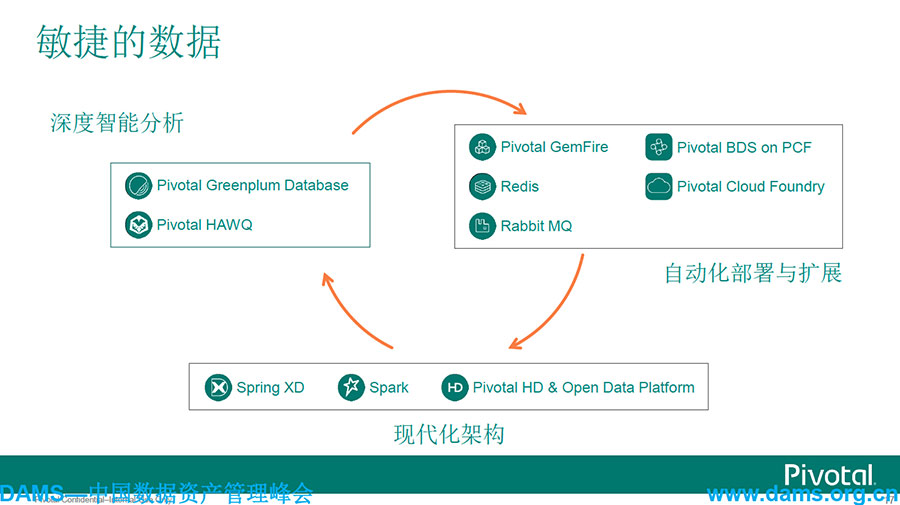Viewport: 900px width, 505px height.
Task: Click the slide title 敏捷的数据
Action: coord(129,42)
